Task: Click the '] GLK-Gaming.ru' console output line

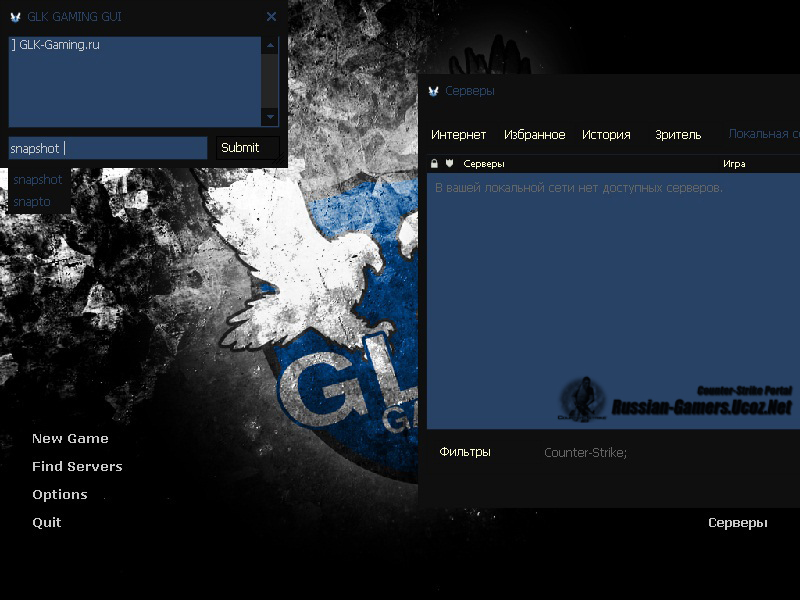Action: 55,45
